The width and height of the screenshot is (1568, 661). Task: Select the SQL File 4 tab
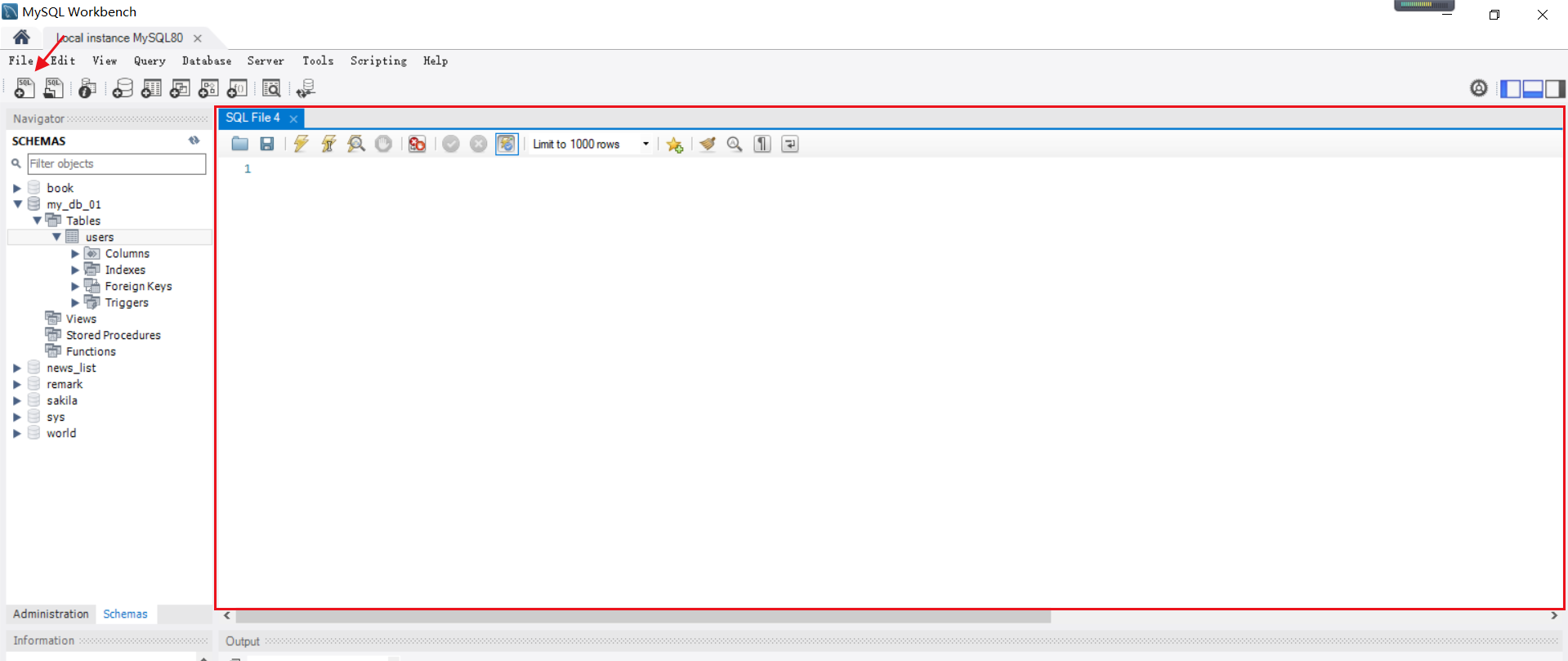pyautogui.click(x=252, y=118)
